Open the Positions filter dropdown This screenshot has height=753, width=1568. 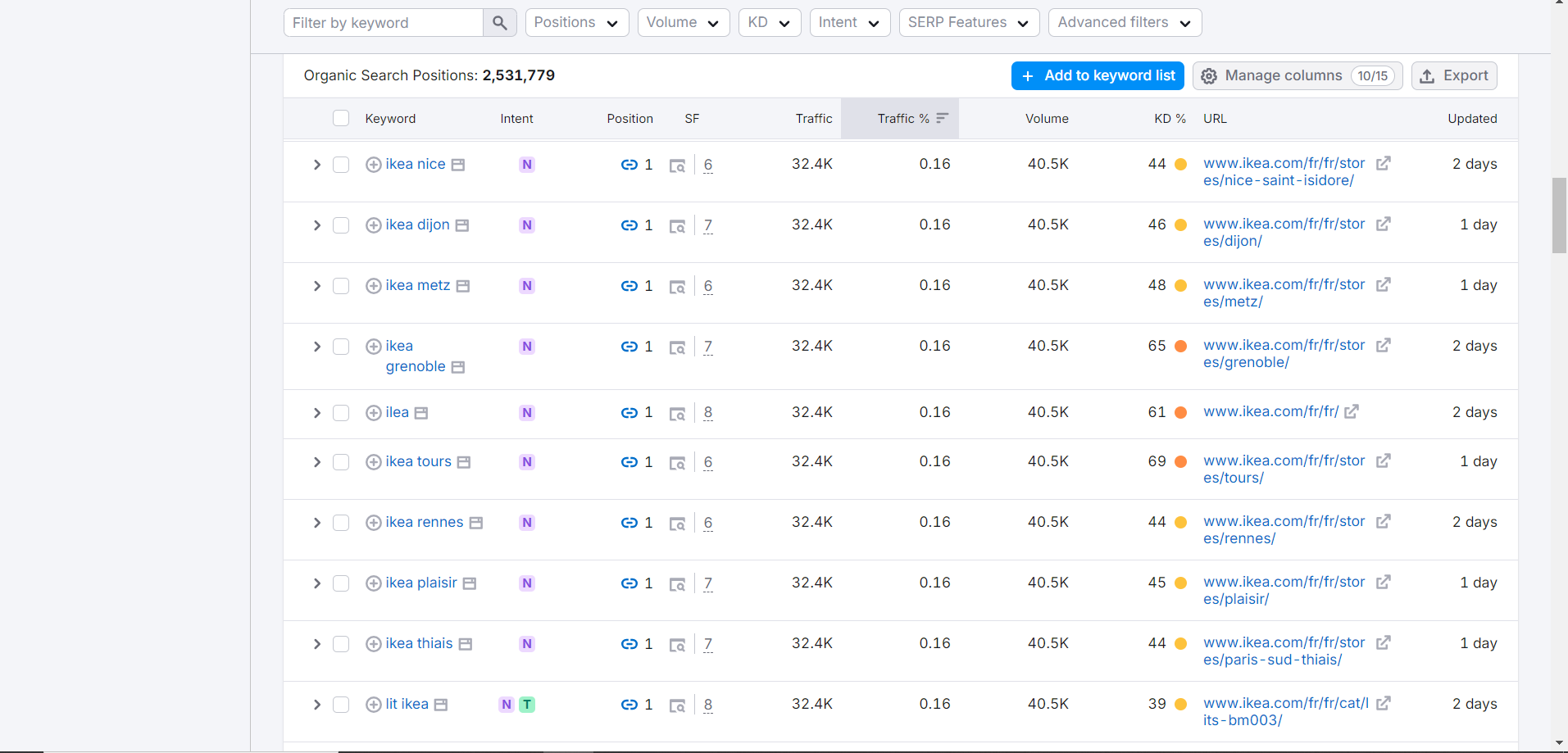(x=577, y=23)
